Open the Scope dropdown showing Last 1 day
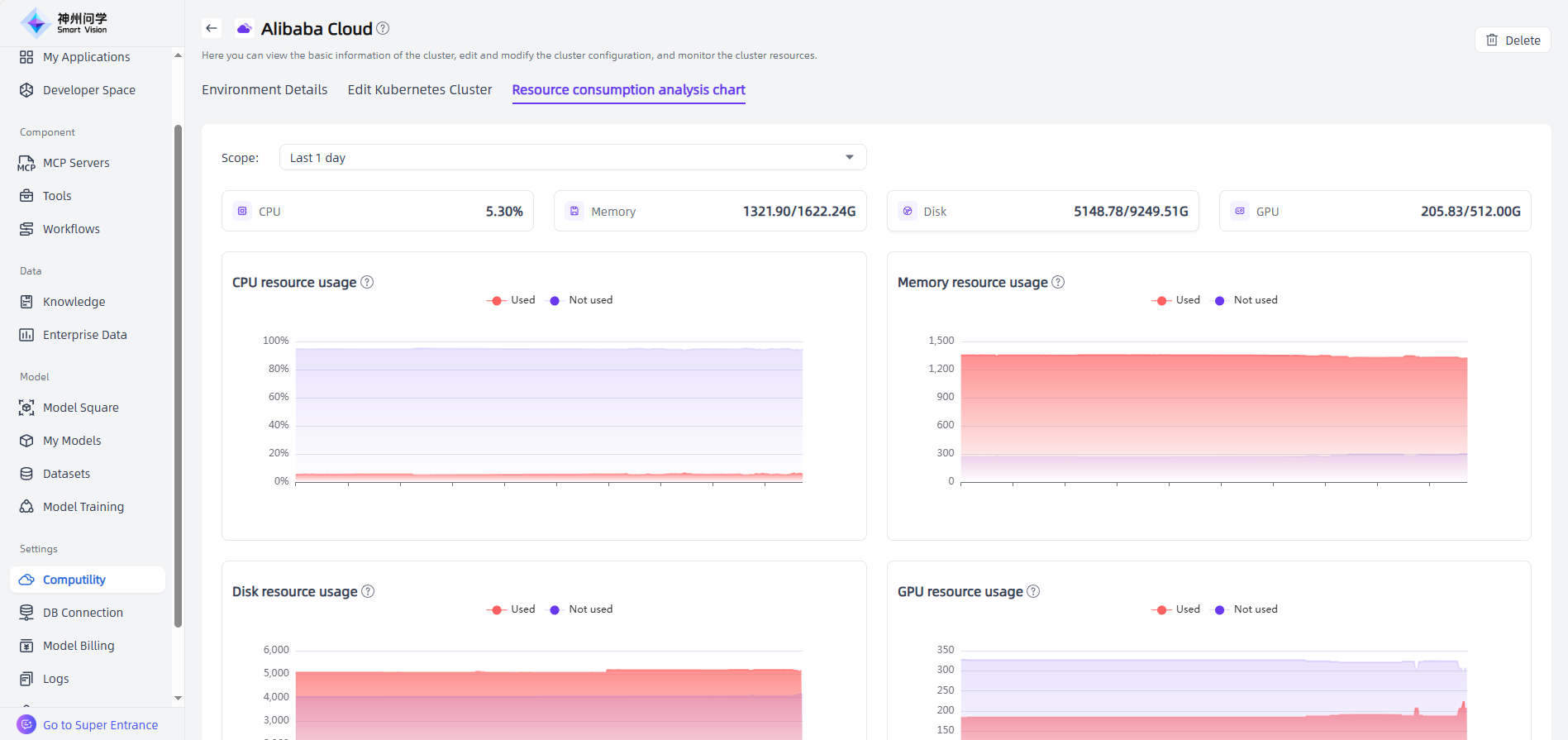The width and height of the screenshot is (1568, 740). pyautogui.click(x=572, y=157)
